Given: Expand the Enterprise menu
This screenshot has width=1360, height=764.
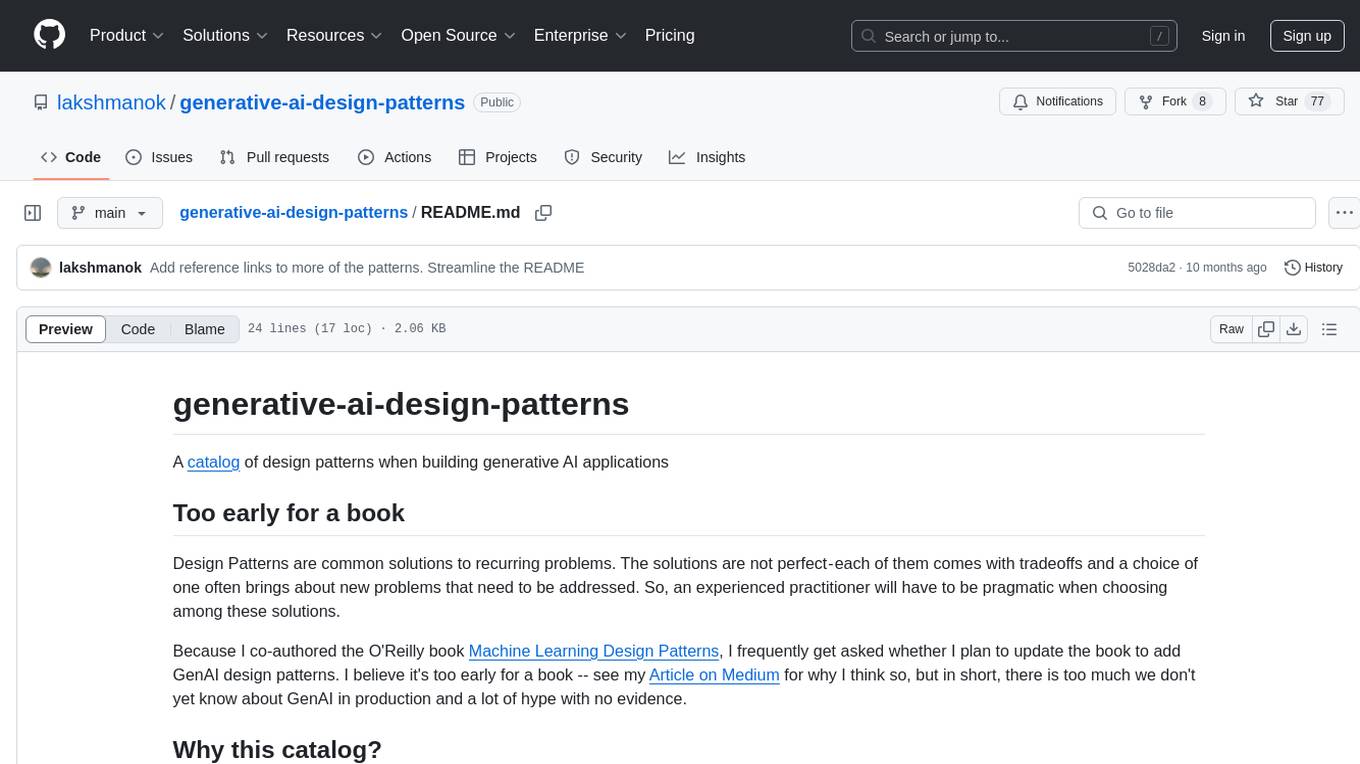Looking at the screenshot, I should [x=580, y=35].
